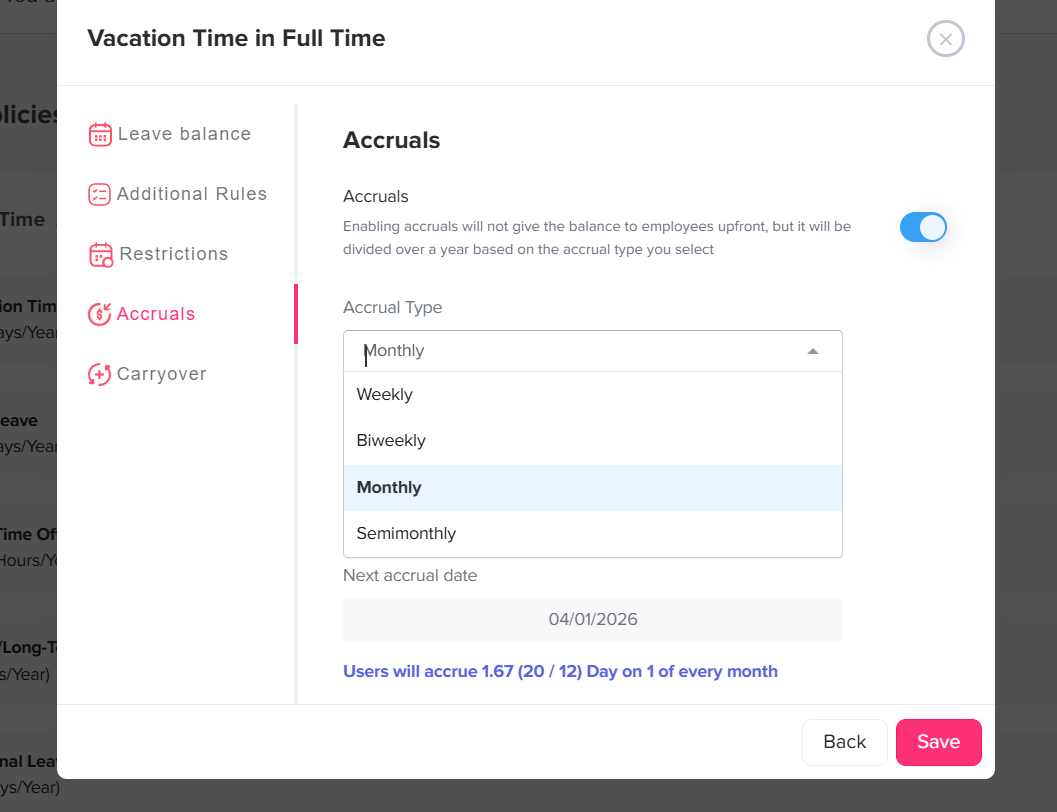Click the Restrictions calendar icon

pyautogui.click(x=101, y=254)
